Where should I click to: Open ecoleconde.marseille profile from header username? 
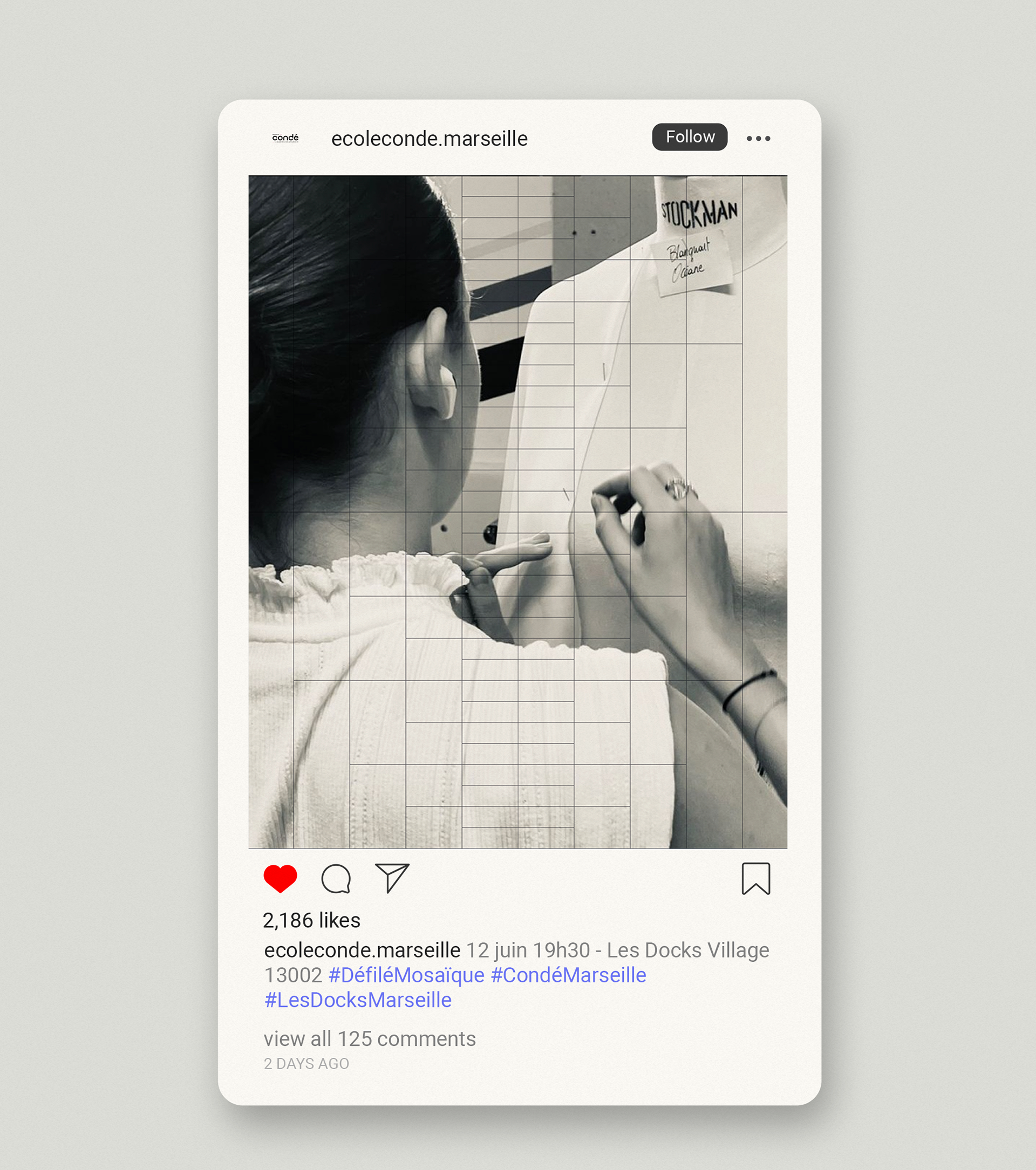pos(430,139)
